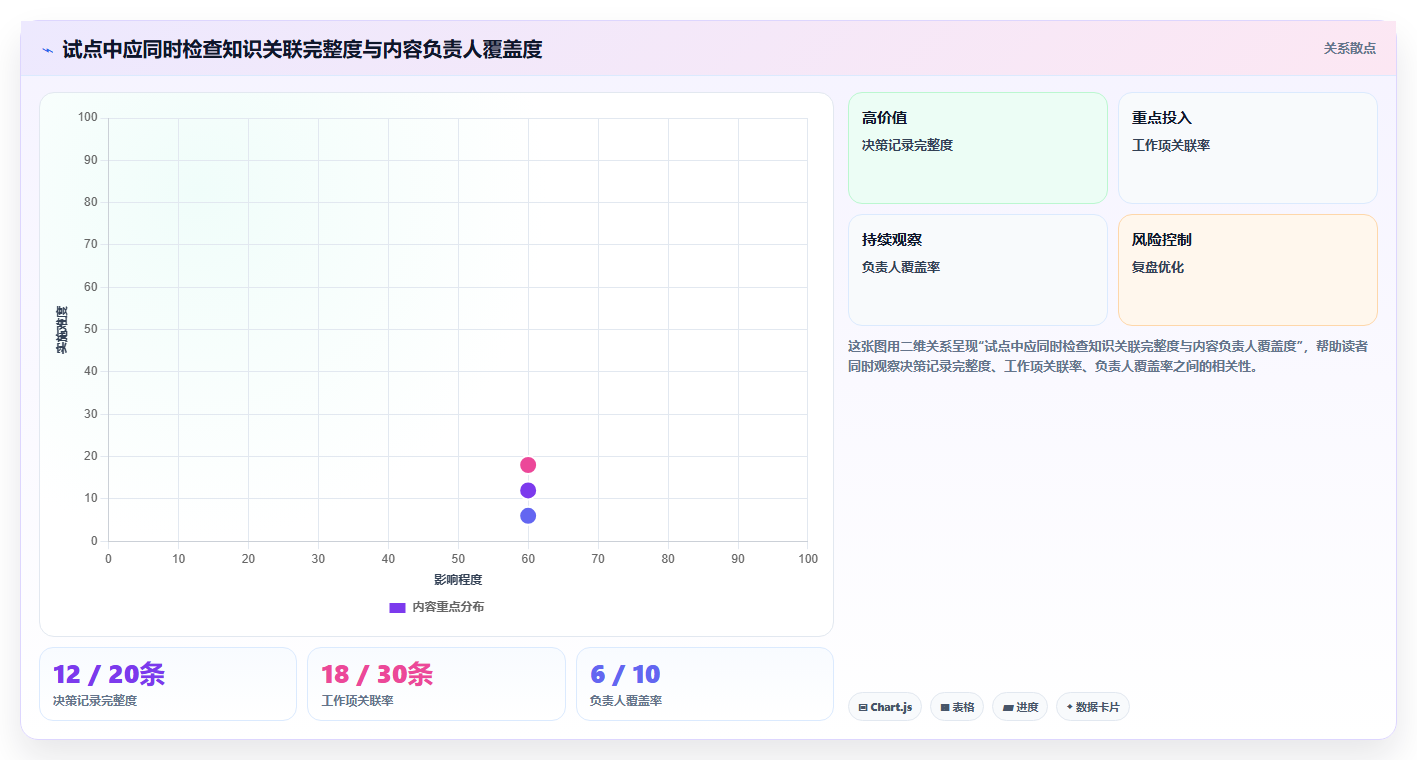Click the 内容重点分布 legend label

pos(448,607)
